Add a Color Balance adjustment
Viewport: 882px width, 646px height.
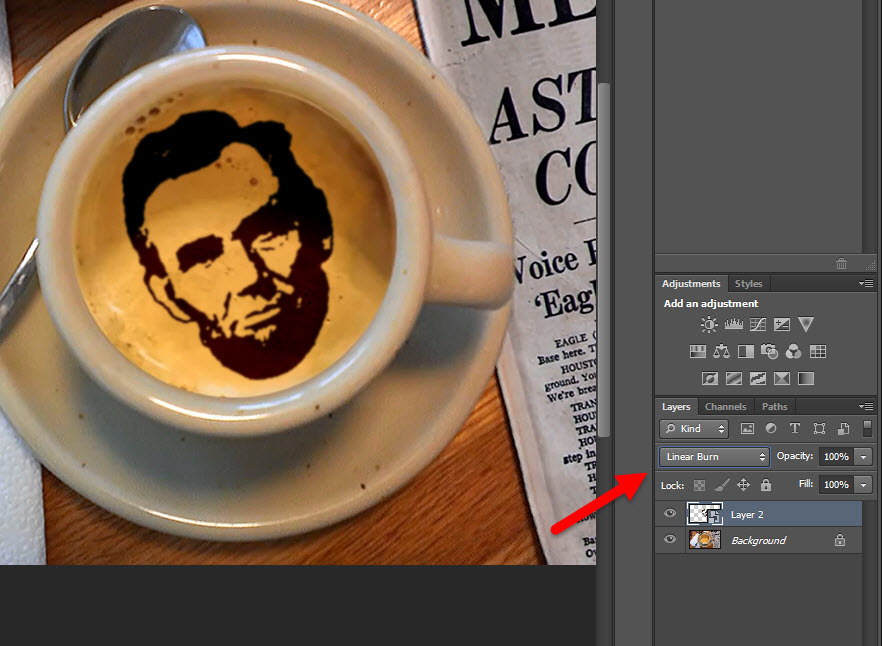coord(721,352)
